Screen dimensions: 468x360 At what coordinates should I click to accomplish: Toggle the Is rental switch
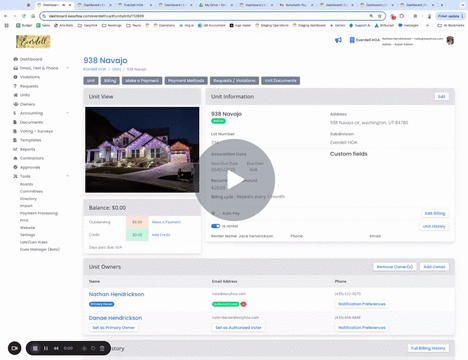[x=216, y=226]
